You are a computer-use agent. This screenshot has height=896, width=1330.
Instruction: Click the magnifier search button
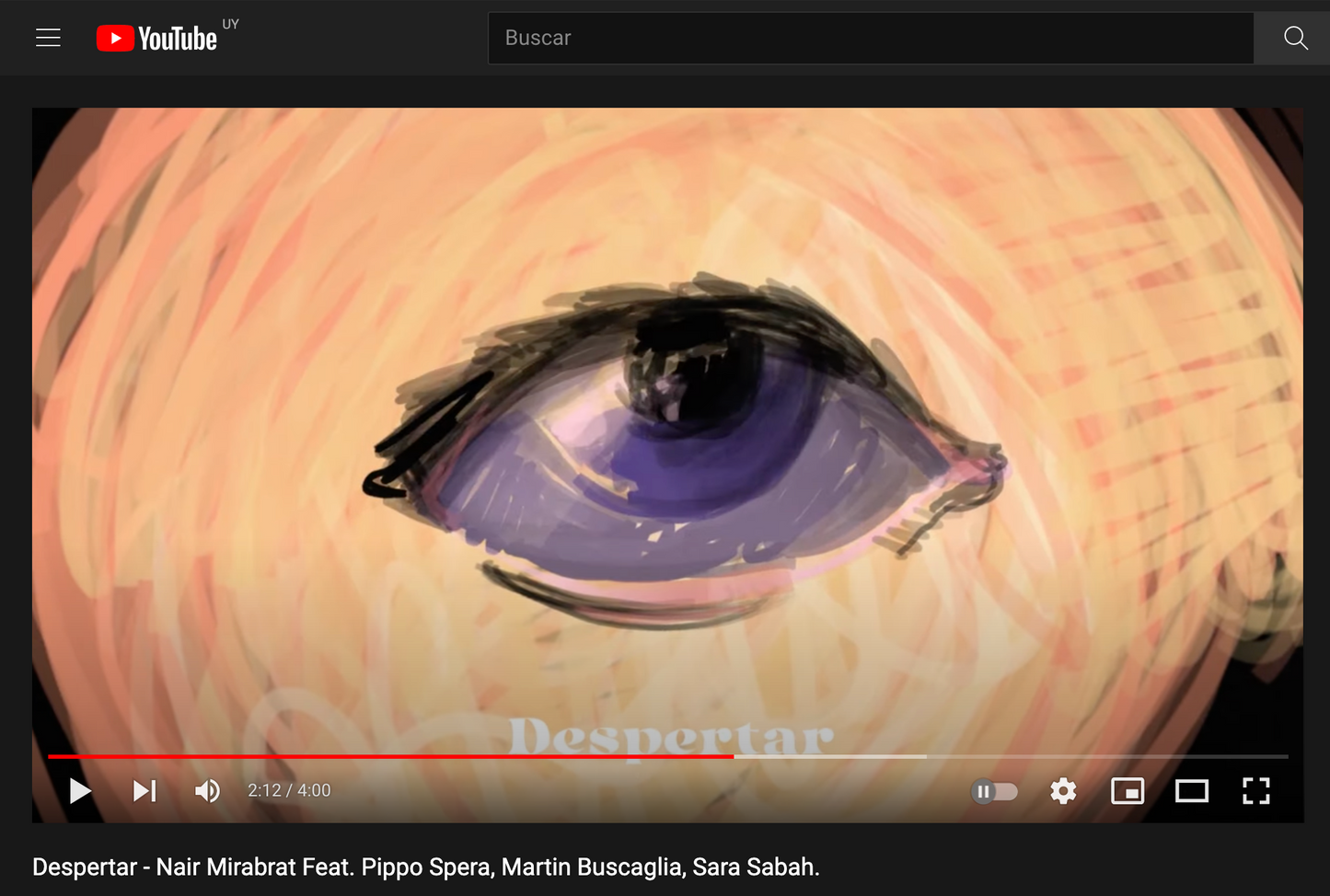tap(1295, 38)
